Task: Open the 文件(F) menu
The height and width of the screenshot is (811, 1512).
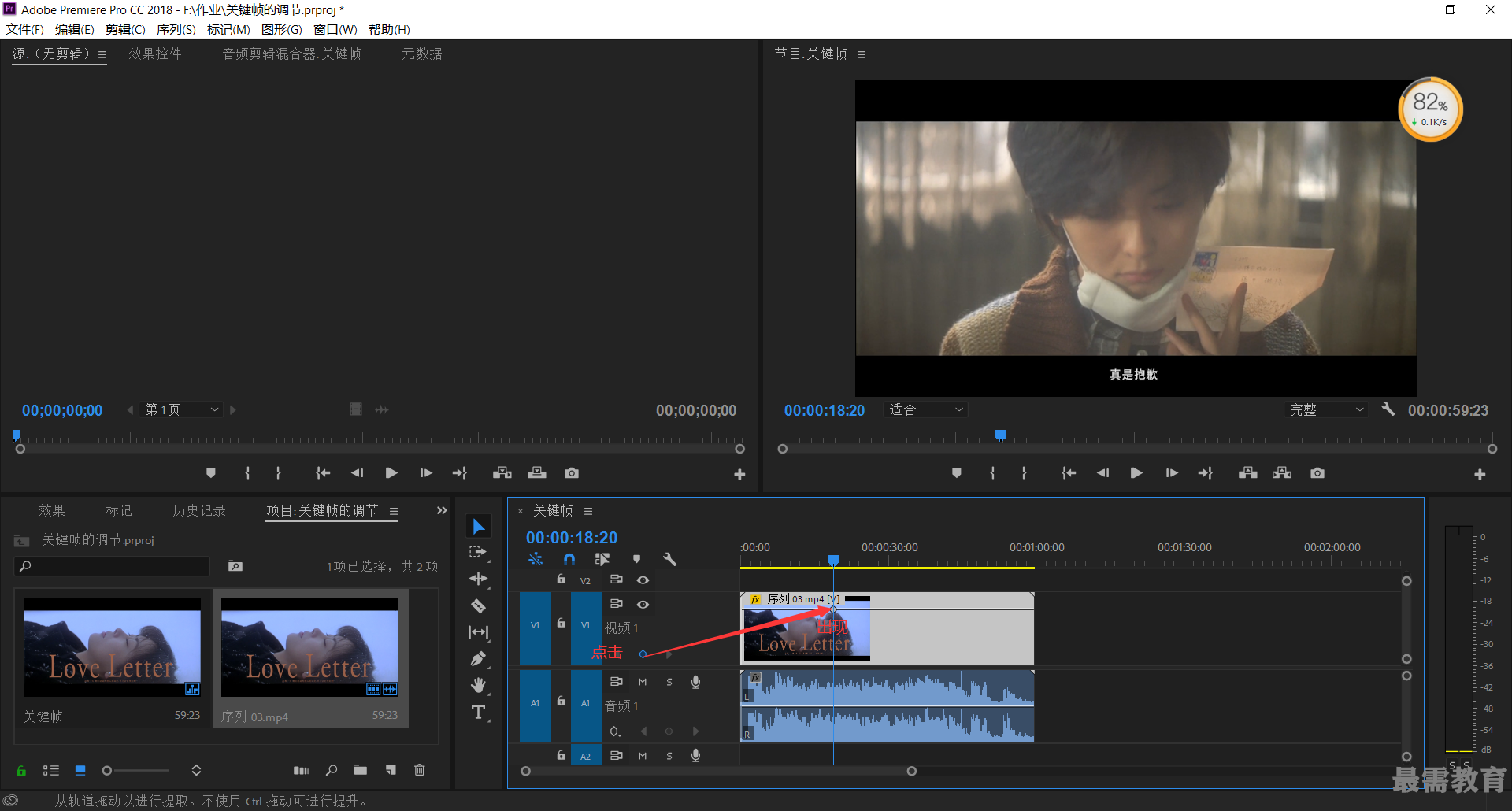Action: (x=24, y=29)
